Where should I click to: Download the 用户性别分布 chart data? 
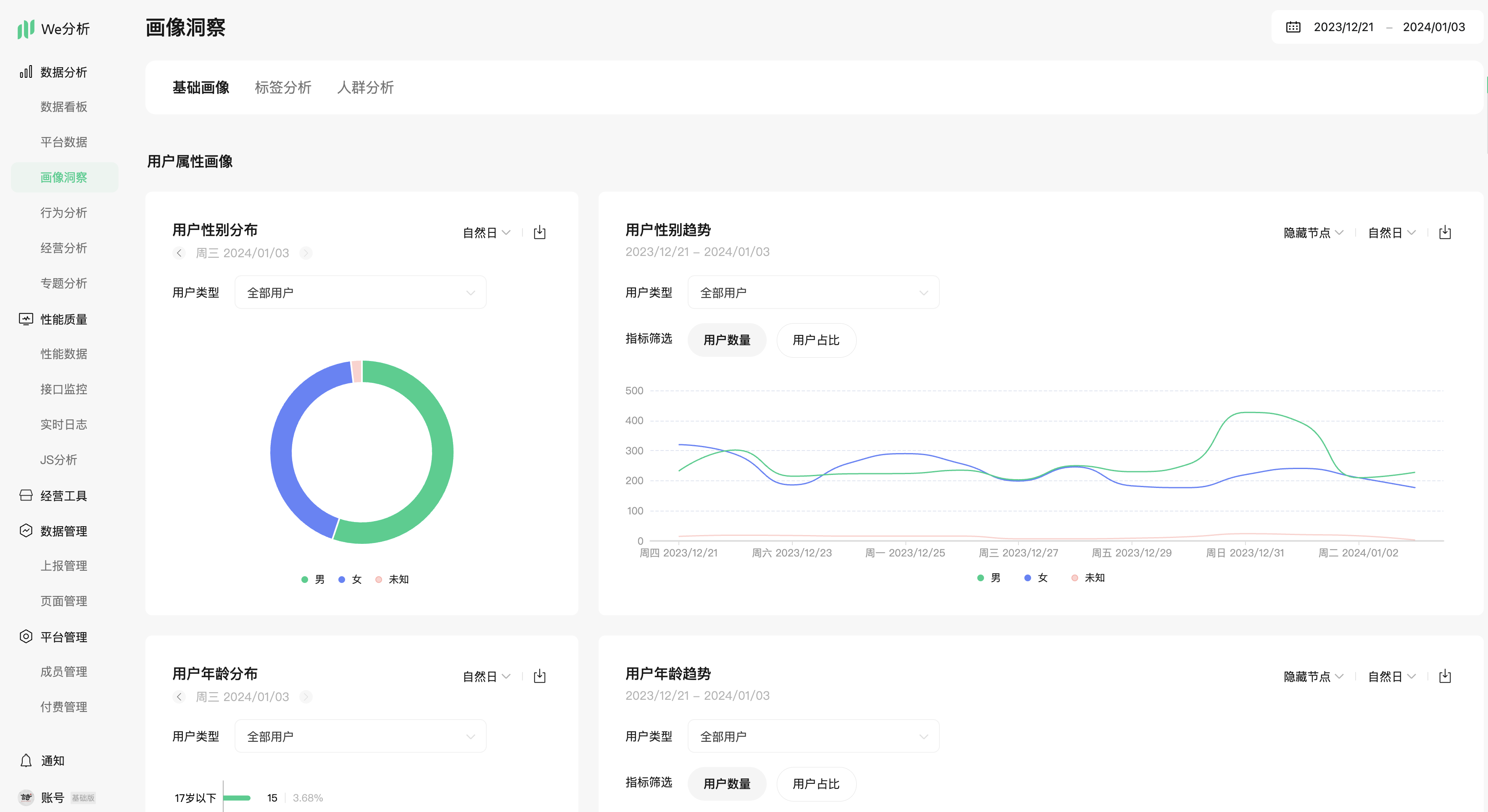[x=540, y=232]
